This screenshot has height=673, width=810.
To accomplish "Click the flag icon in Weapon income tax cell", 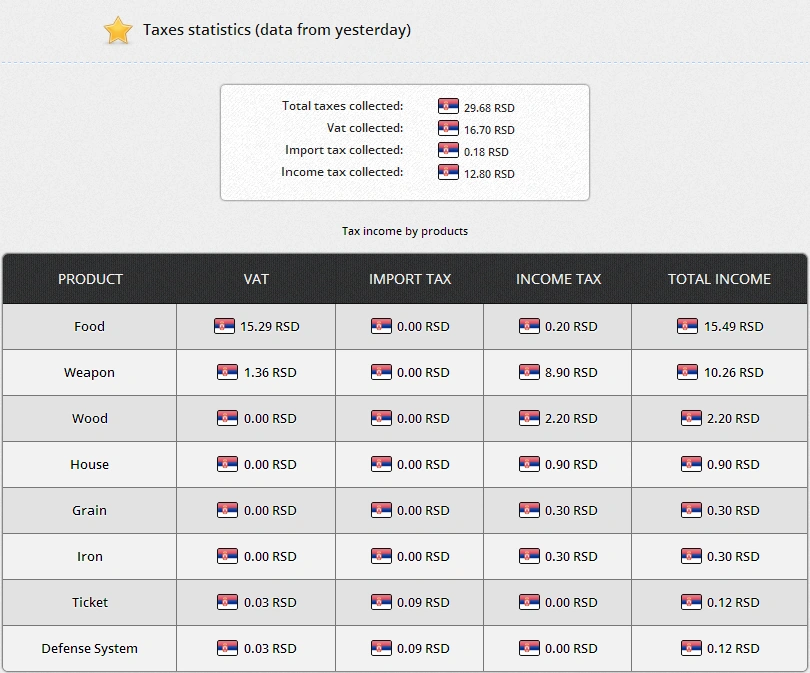I will (529, 372).
